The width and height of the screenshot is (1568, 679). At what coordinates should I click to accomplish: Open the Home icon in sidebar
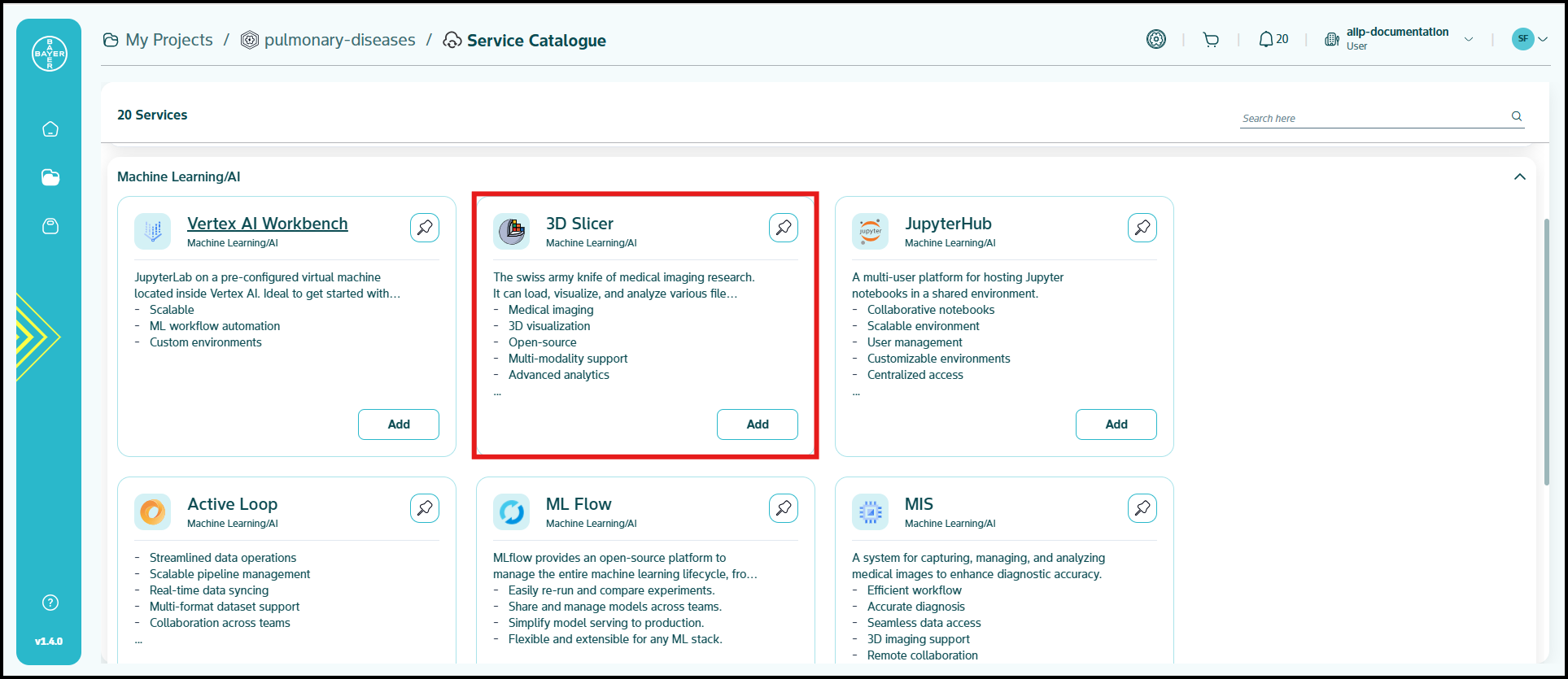coord(50,129)
